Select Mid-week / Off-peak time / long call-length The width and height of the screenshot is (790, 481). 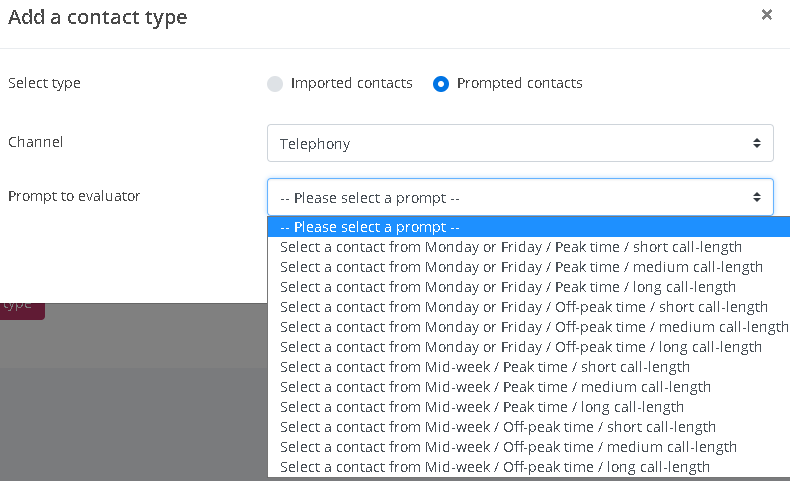(495, 467)
